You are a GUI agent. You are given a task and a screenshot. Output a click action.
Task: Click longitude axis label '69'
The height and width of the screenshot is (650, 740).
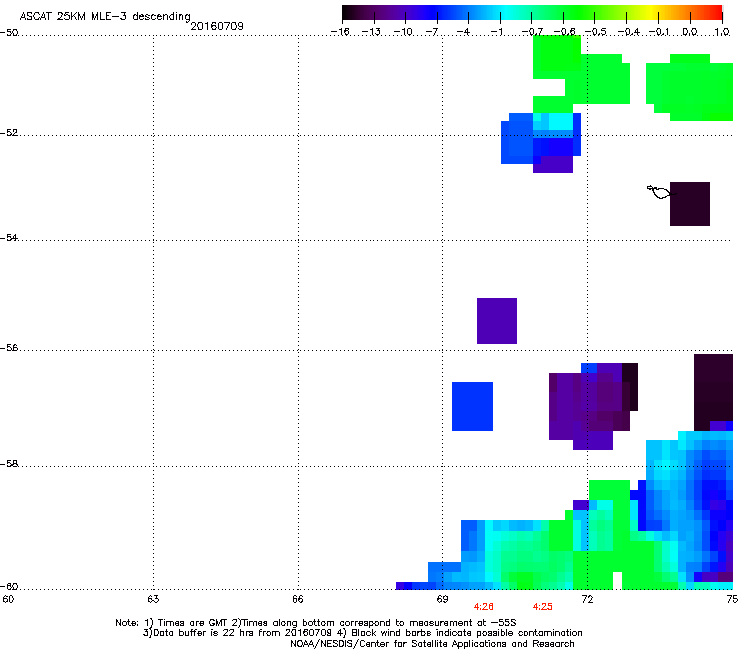click(442, 599)
